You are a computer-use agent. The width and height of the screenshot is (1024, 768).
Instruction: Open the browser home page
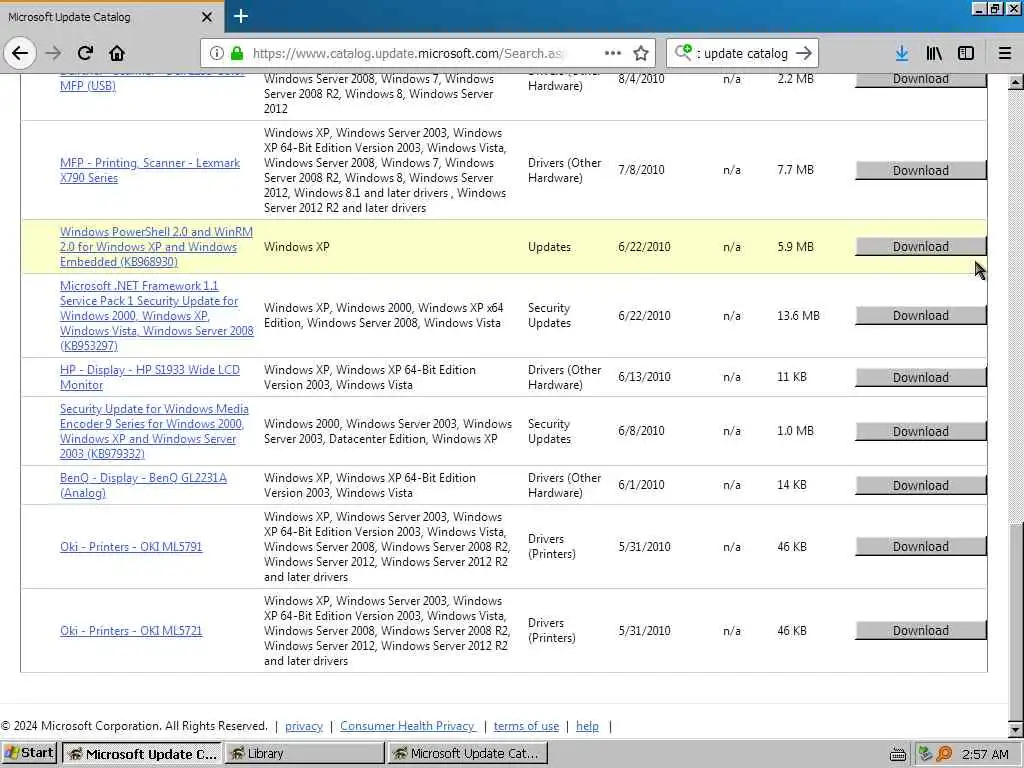click(117, 53)
